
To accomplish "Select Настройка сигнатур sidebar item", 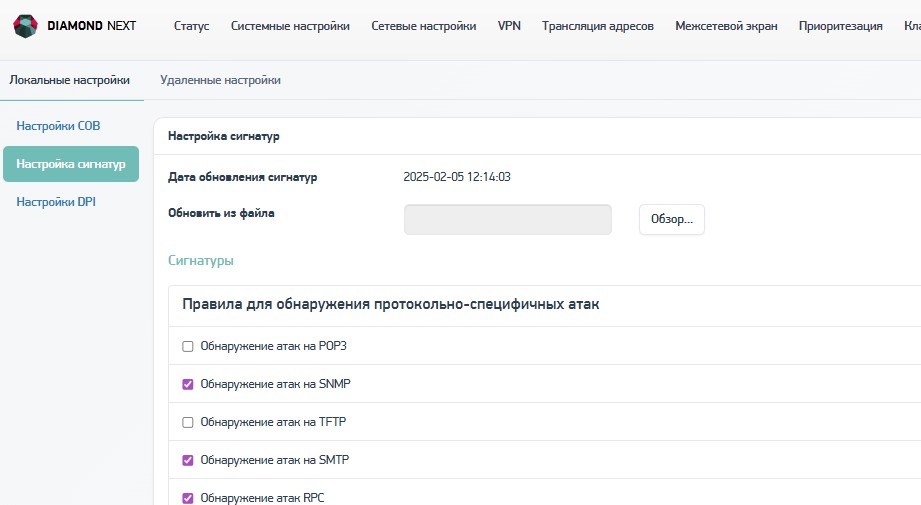I will tap(71, 164).
